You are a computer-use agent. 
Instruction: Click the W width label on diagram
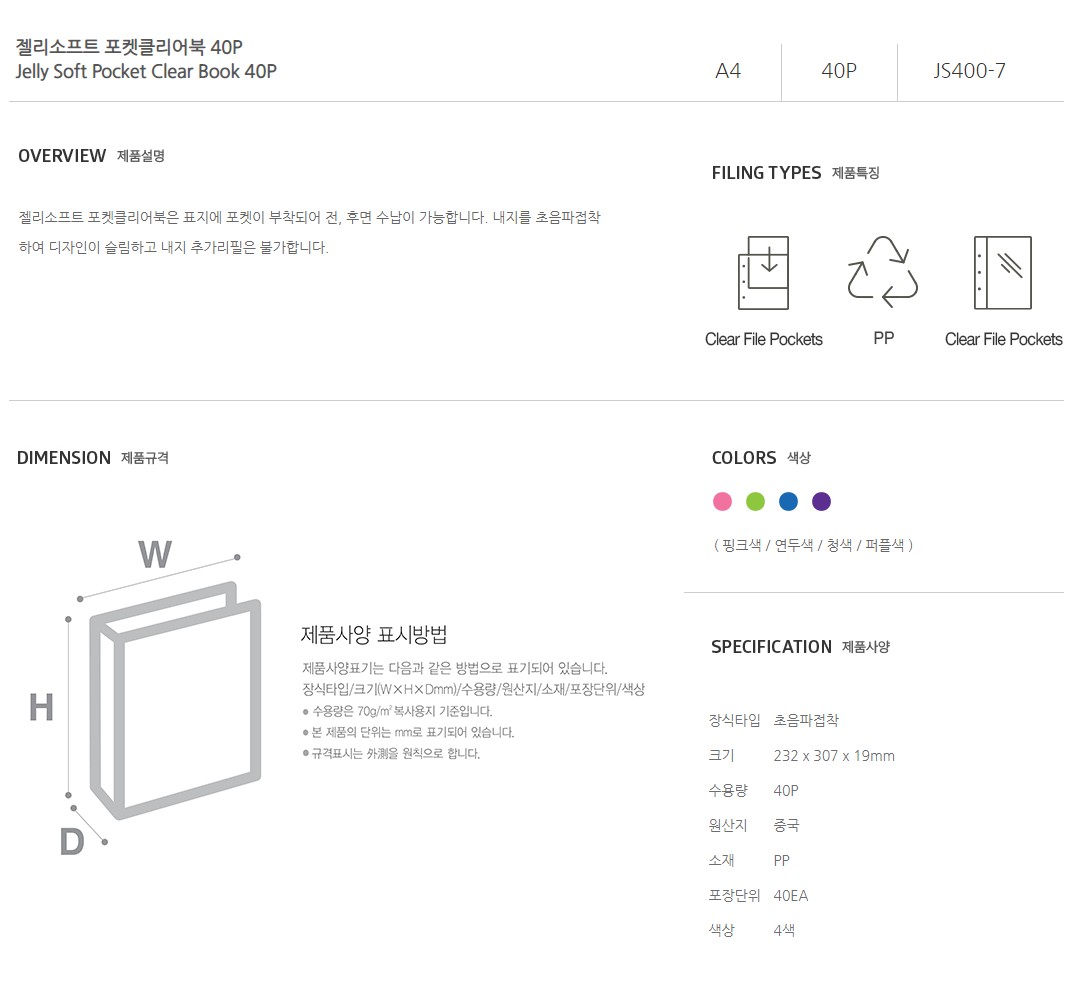(x=155, y=554)
